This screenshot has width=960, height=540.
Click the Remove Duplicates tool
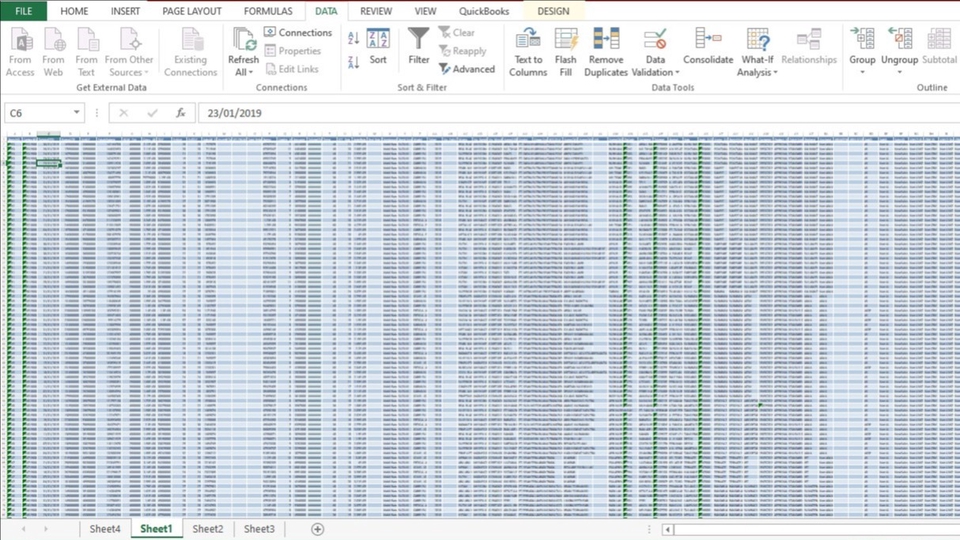pyautogui.click(x=606, y=40)
